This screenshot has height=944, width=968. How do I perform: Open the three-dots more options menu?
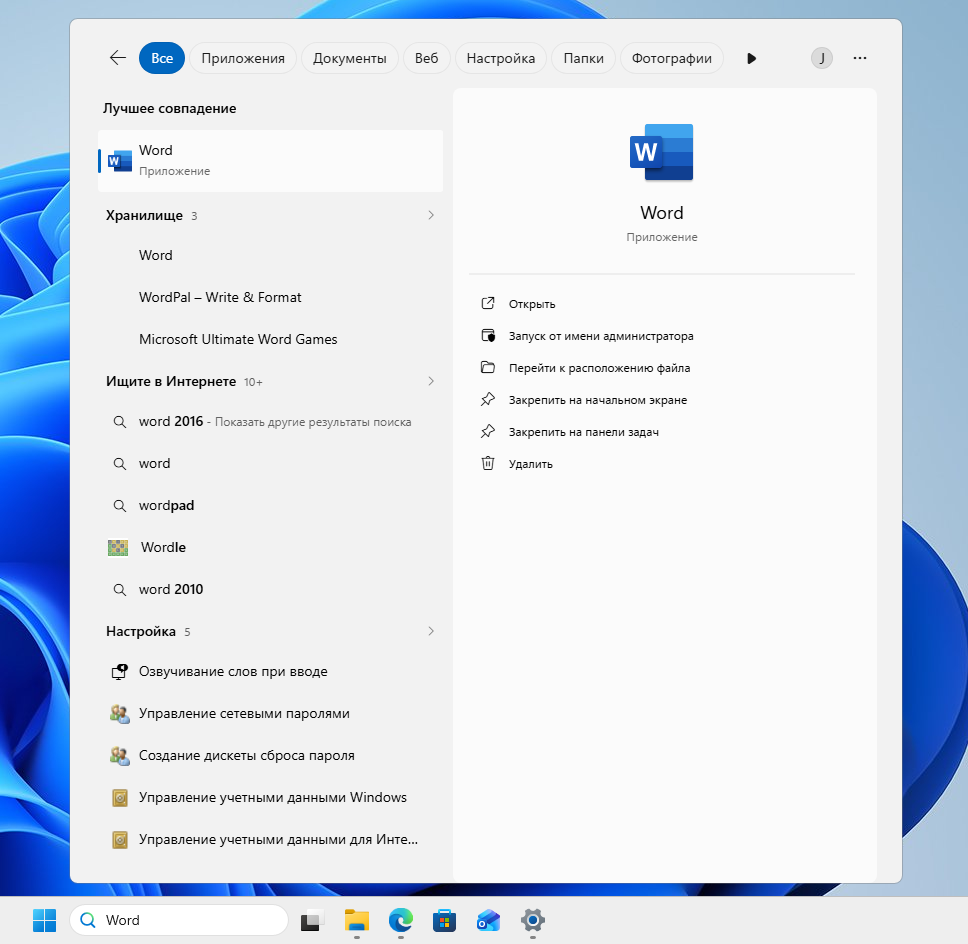point(859,58)
